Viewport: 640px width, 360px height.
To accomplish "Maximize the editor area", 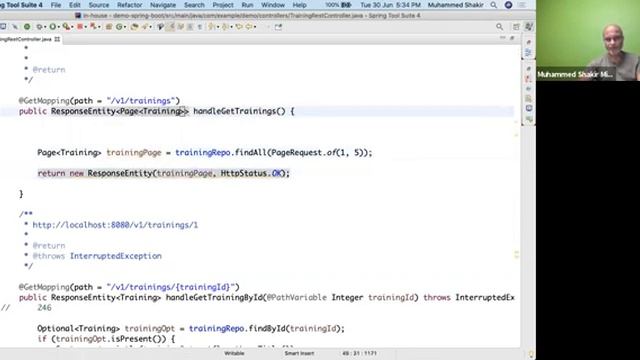I will point(512,38).
